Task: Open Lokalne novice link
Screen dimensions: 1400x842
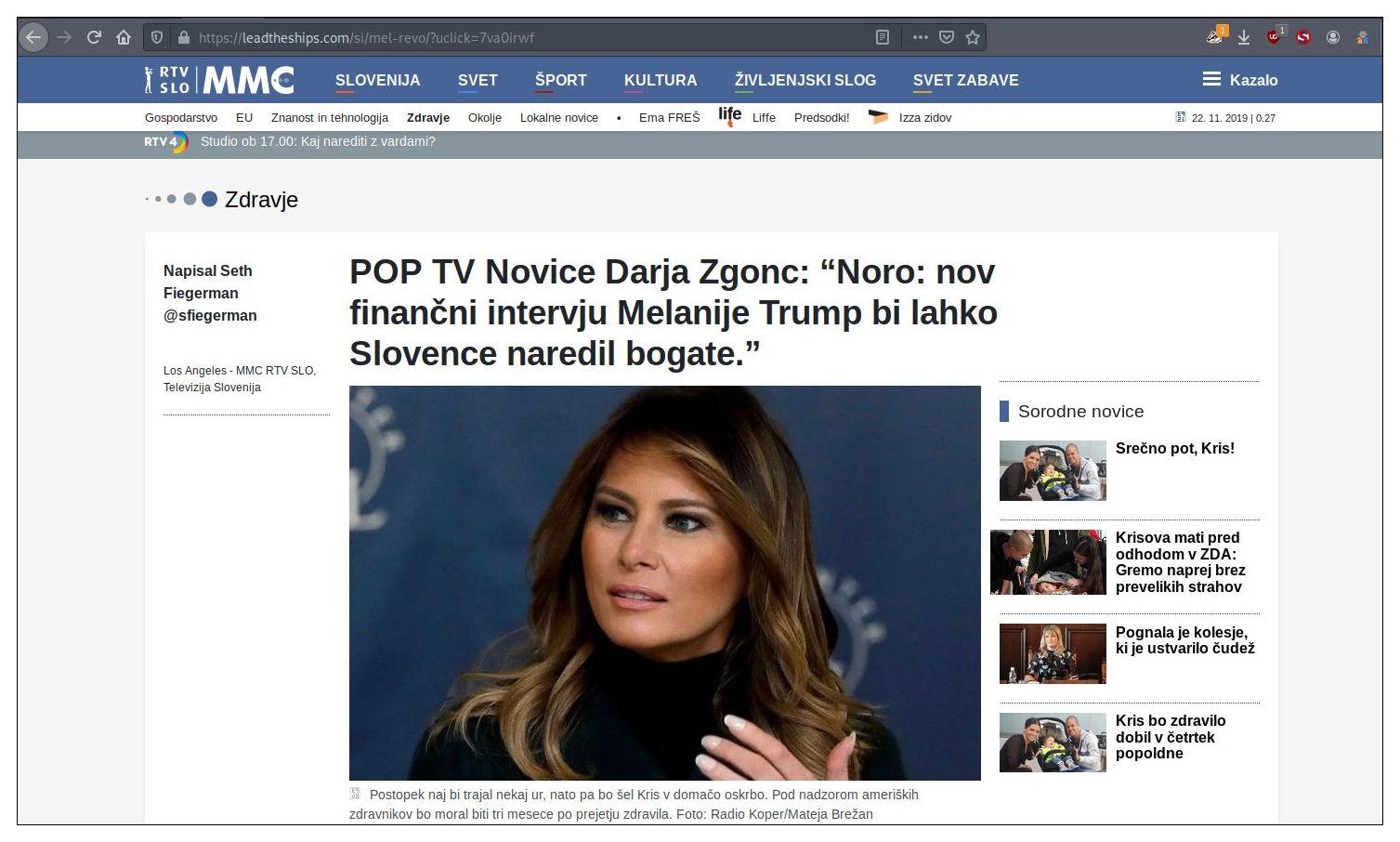Action: pyautogui.click(x=559, y=118)
